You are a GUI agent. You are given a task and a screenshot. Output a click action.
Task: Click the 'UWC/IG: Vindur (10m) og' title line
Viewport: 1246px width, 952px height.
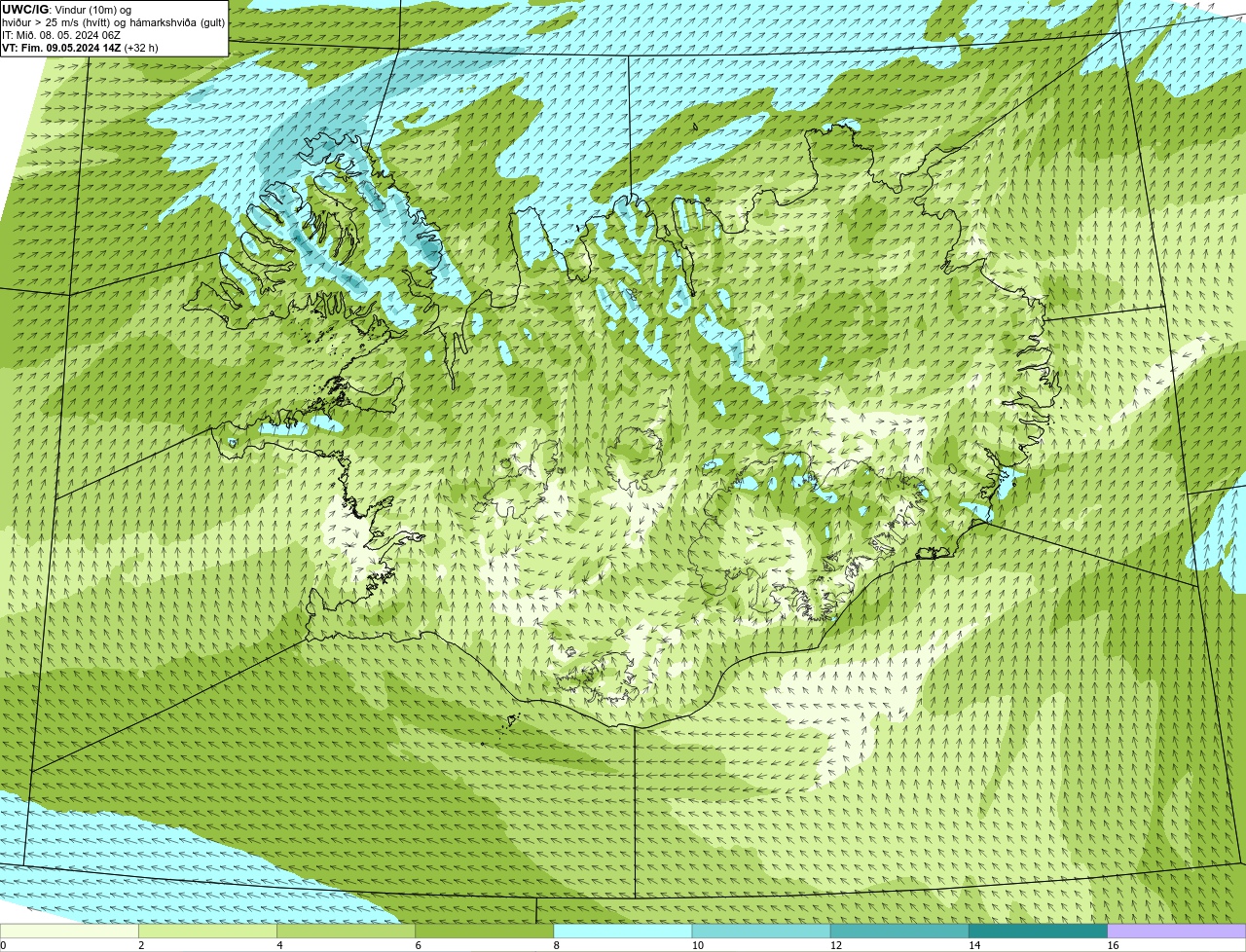pos(67,10)
